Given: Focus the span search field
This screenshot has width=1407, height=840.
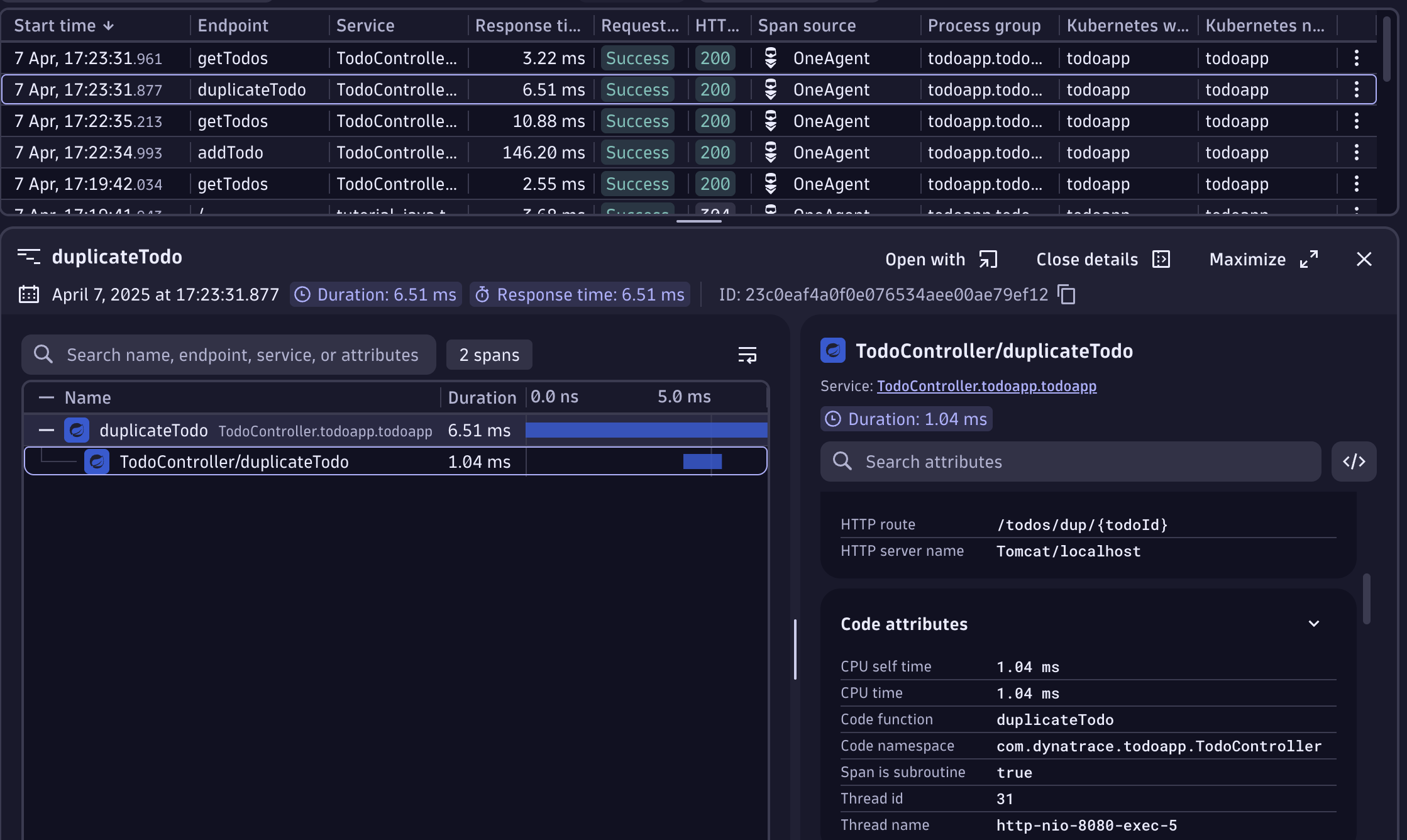Looking at the screenshot, I should click(x=242, y=355).
